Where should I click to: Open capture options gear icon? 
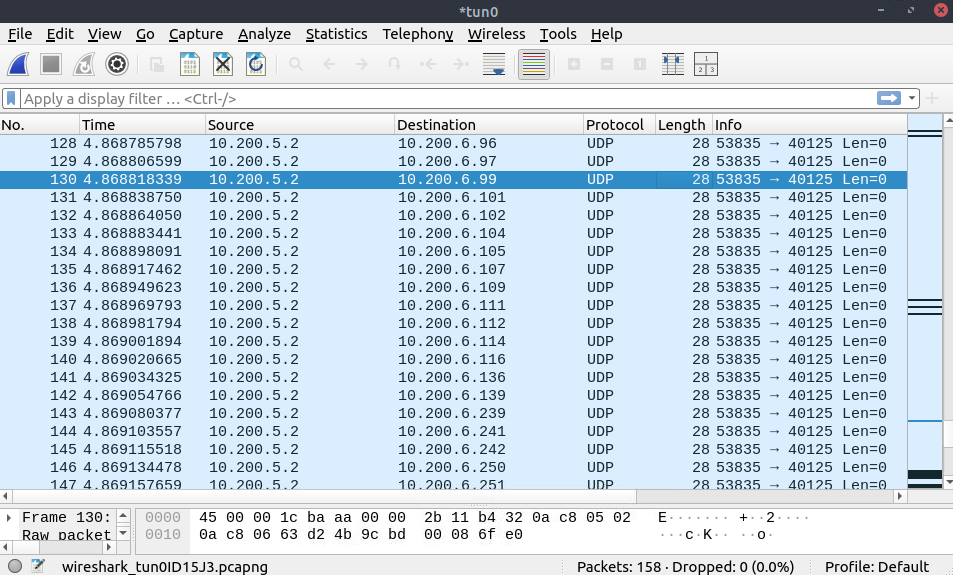[x=117, y=64]
